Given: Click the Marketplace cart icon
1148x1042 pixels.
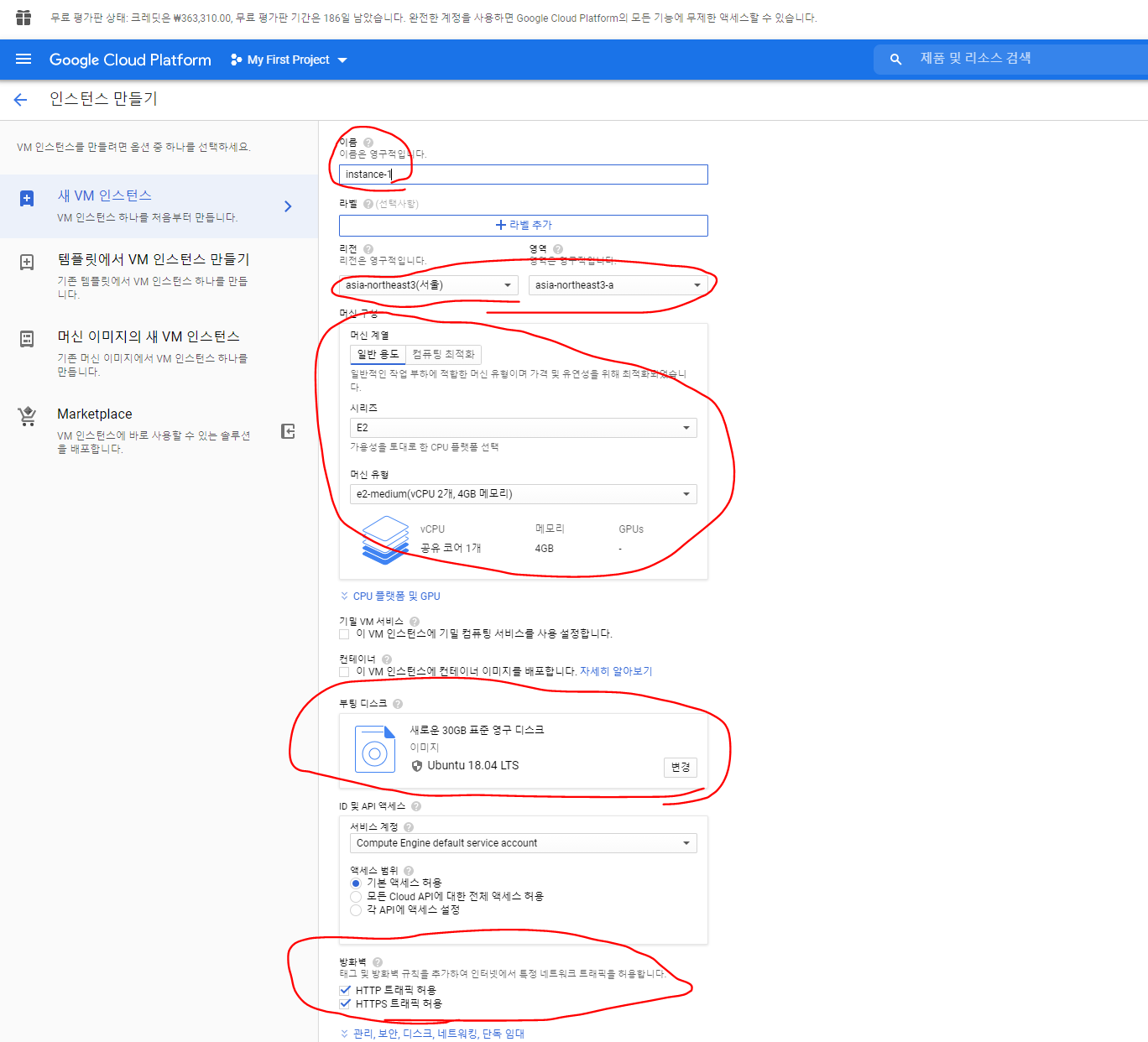Looking at the screenshot, I should click(x=27, y=416).
